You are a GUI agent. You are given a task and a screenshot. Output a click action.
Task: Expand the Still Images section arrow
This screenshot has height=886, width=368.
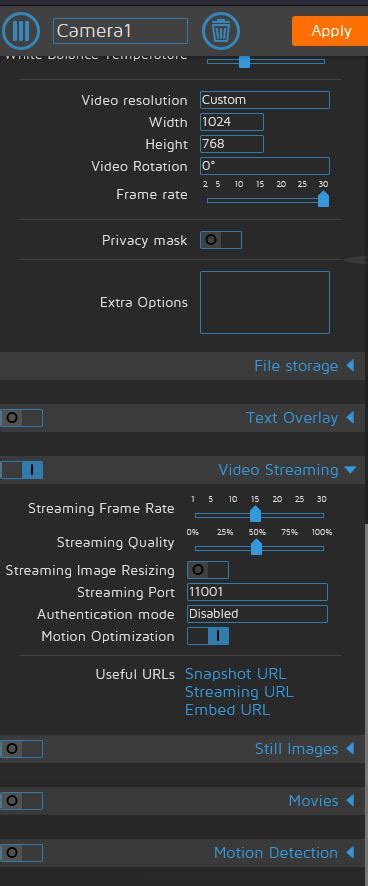(x=350, y=749)
